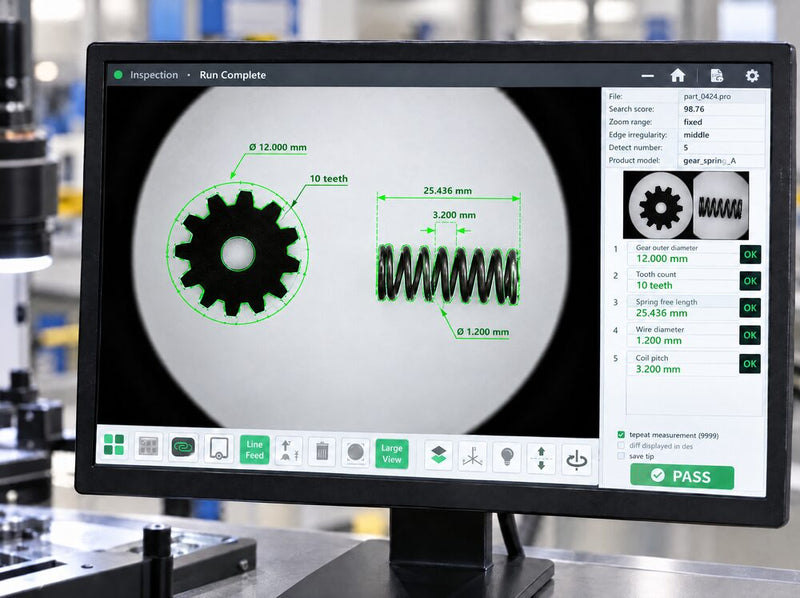Image resolution: width=800 pixels, height=598 pixels.
Task: Click the Ø 1.200 mm wire annotation
Action: click(x=483, y=332)
